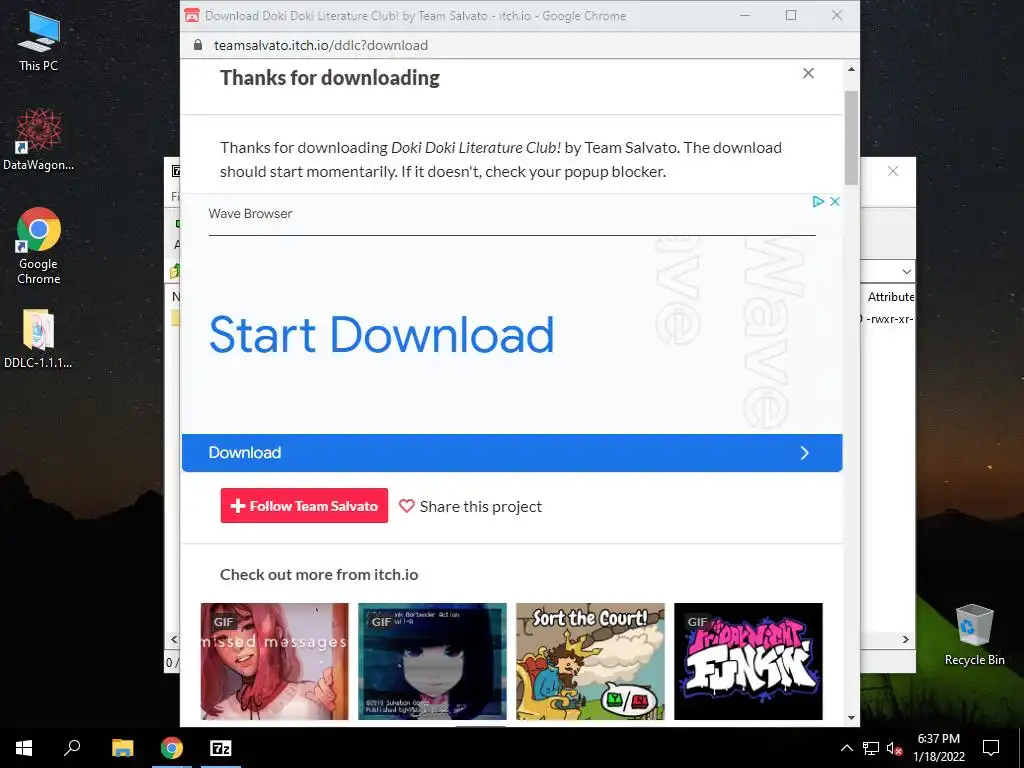Click the vertical scrollbar thumb in Chrome
Image resolution: width=1024 pixels, height=768 pixels.
pos(851,137)
